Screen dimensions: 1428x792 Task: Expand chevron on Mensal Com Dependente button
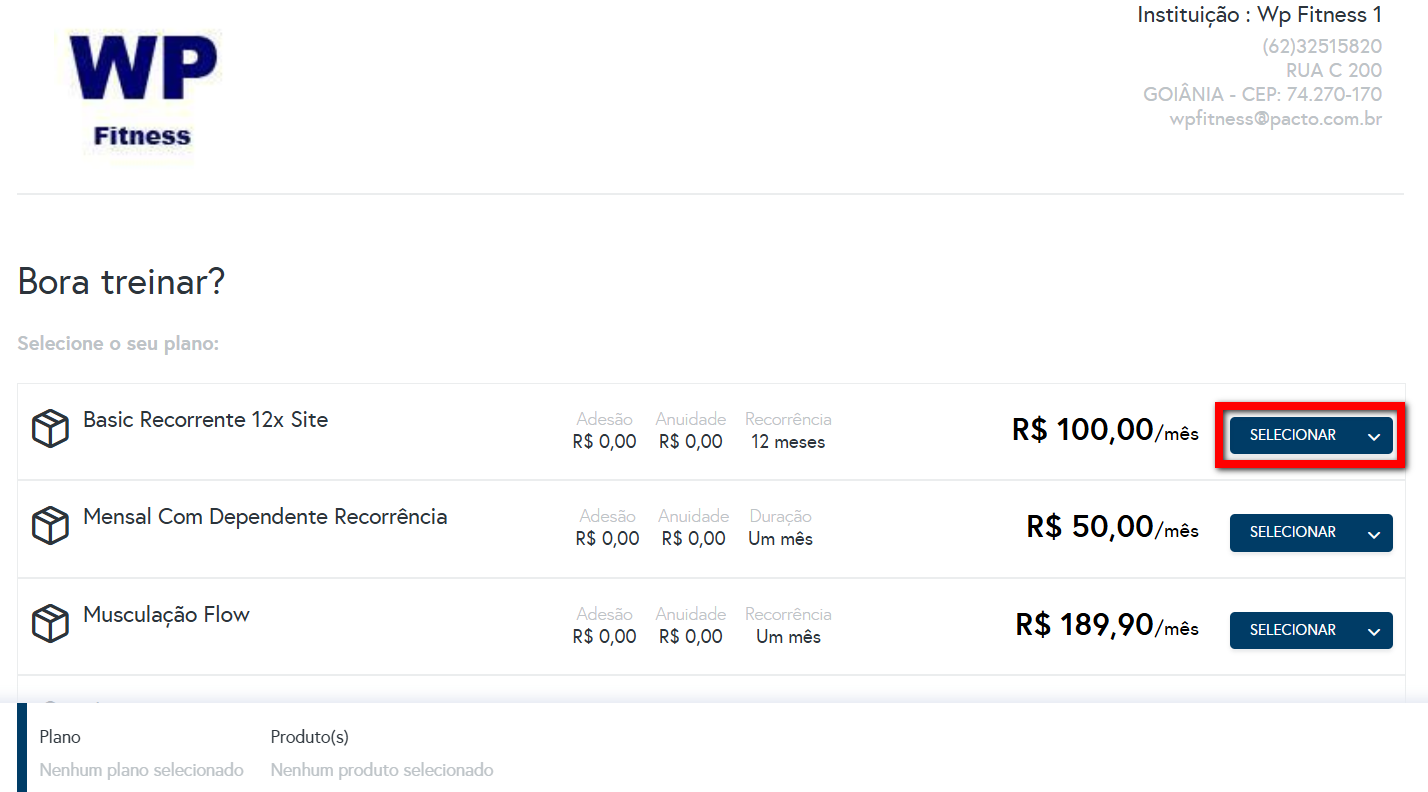[x=1374, y=533]
